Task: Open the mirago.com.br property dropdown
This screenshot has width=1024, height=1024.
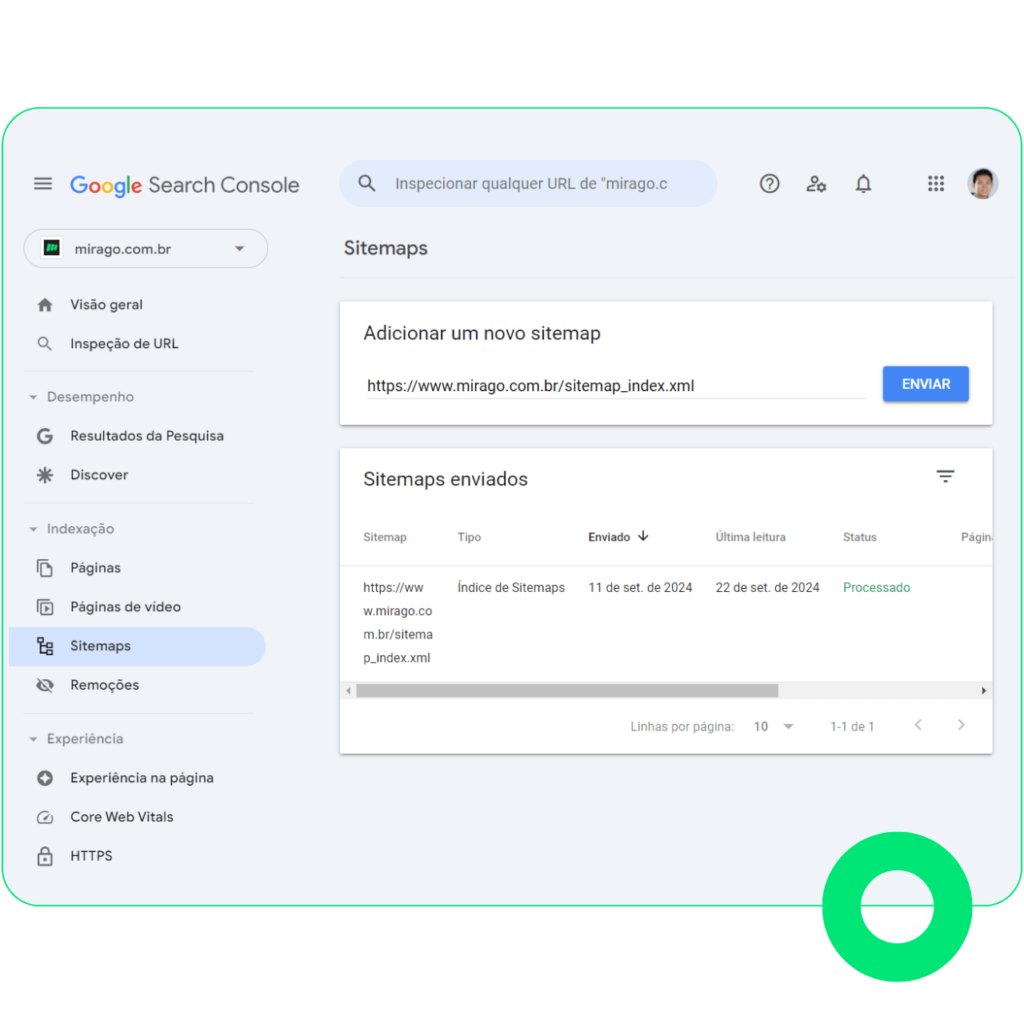Action: 146,248
